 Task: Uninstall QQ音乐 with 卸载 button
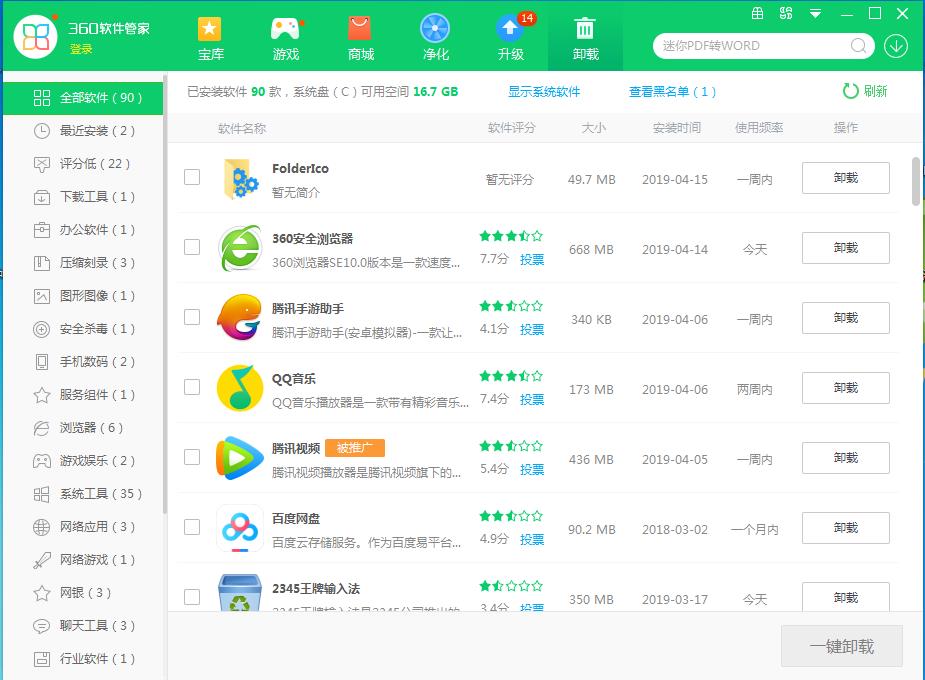point(845,388)
